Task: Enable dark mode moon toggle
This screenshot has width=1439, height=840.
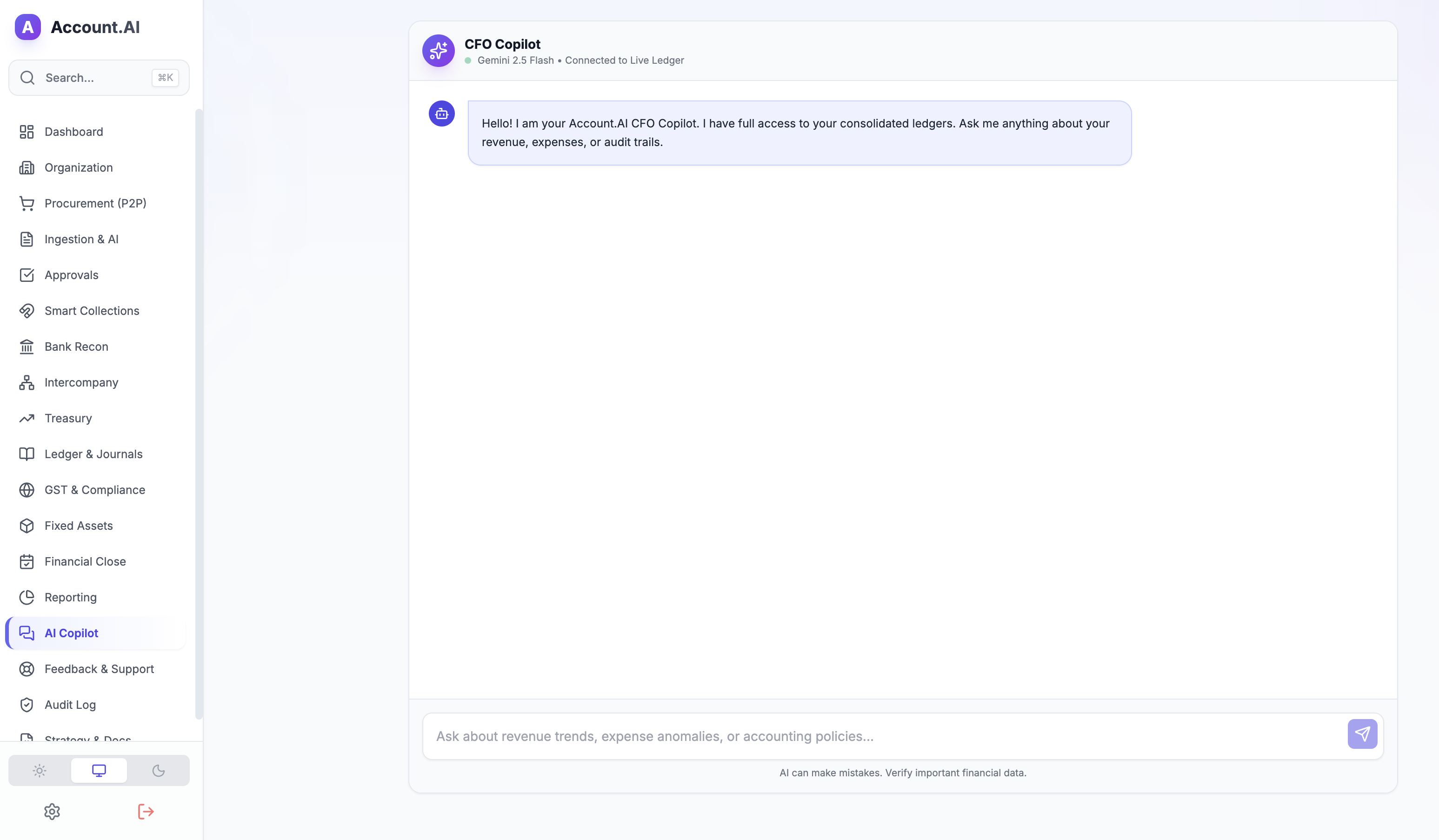Action: click(x=158, y=770)
